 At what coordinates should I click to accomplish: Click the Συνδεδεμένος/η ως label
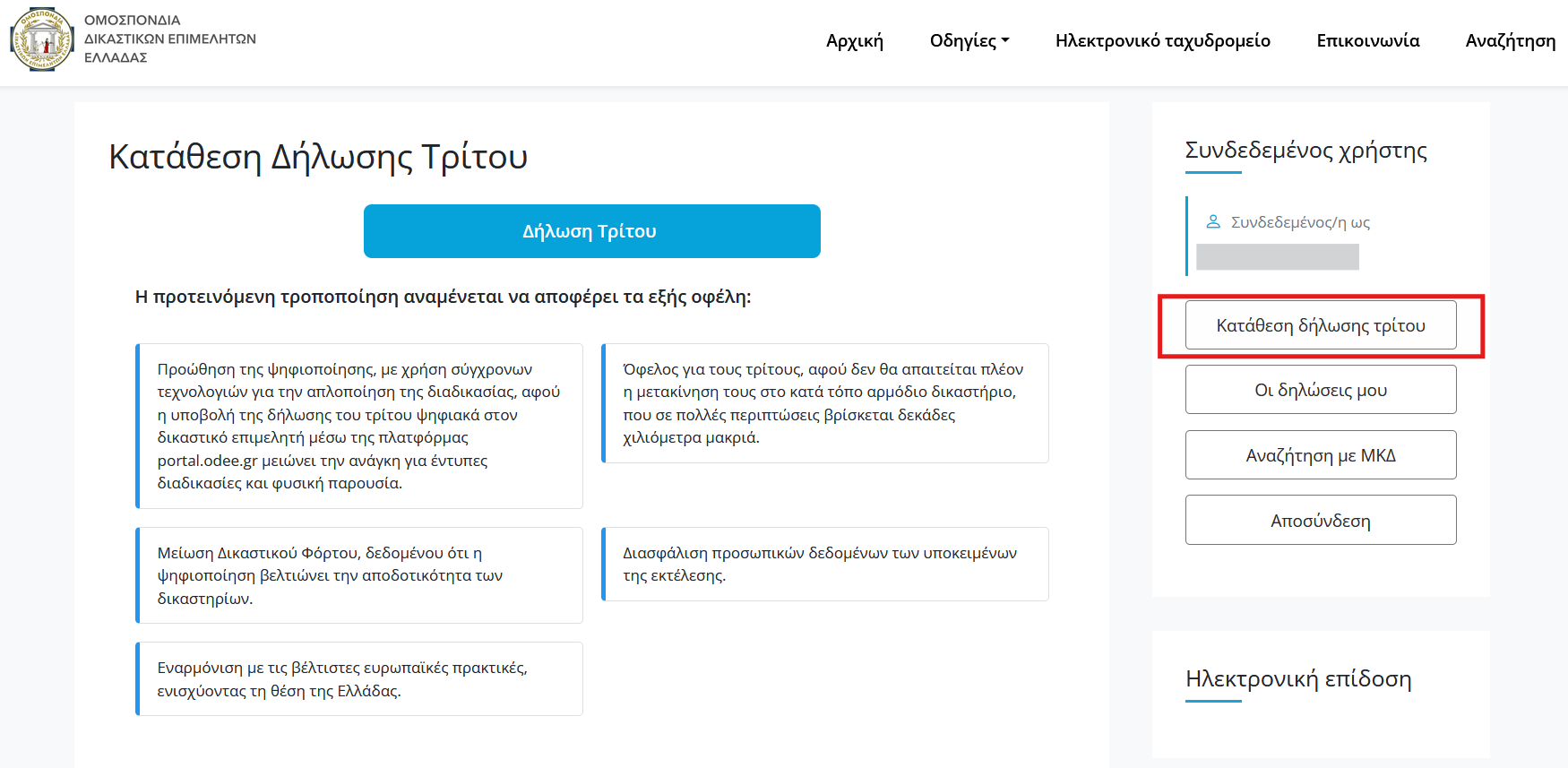(x=1301, y=222)
